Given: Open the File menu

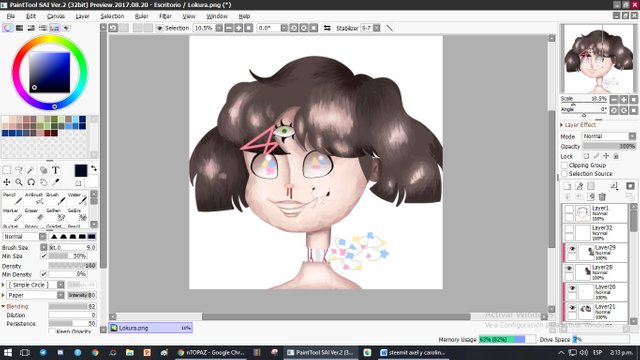Looking at the screenshot, I should click(11, 16).
